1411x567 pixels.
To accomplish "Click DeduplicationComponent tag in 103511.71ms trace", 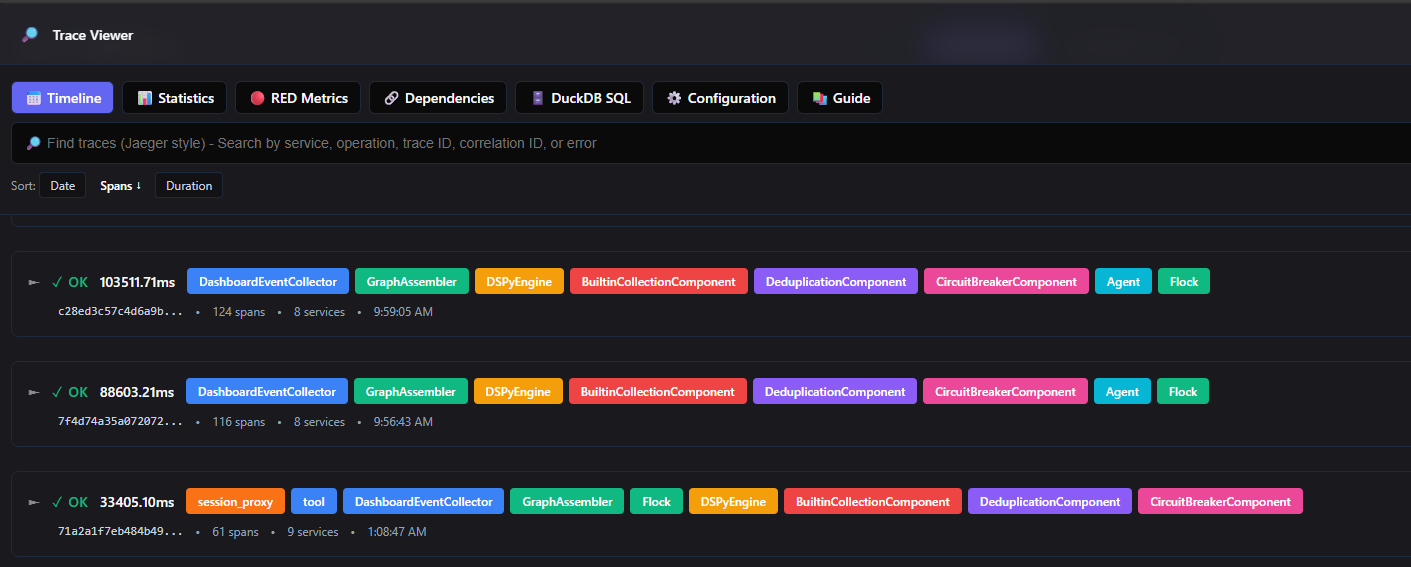I will point(836,282).
